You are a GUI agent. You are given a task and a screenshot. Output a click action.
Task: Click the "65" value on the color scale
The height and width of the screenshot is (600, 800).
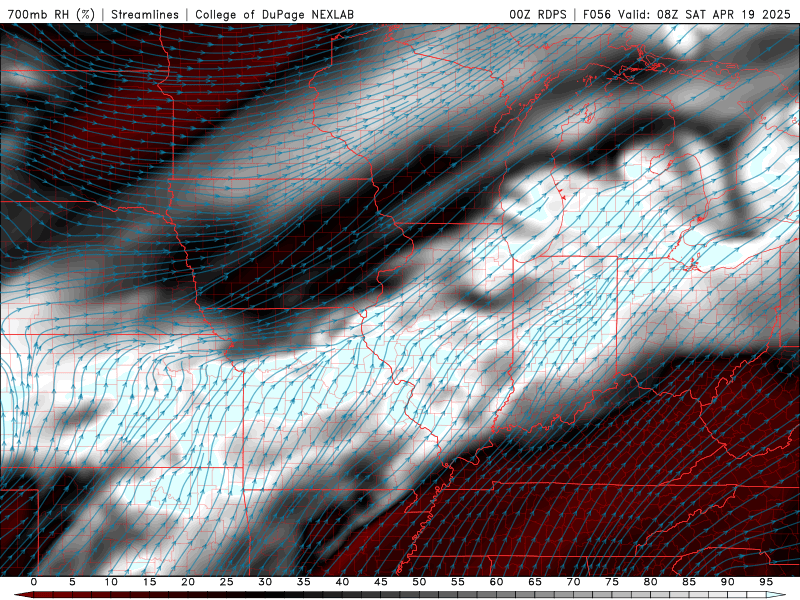click(x=535, y=582)
